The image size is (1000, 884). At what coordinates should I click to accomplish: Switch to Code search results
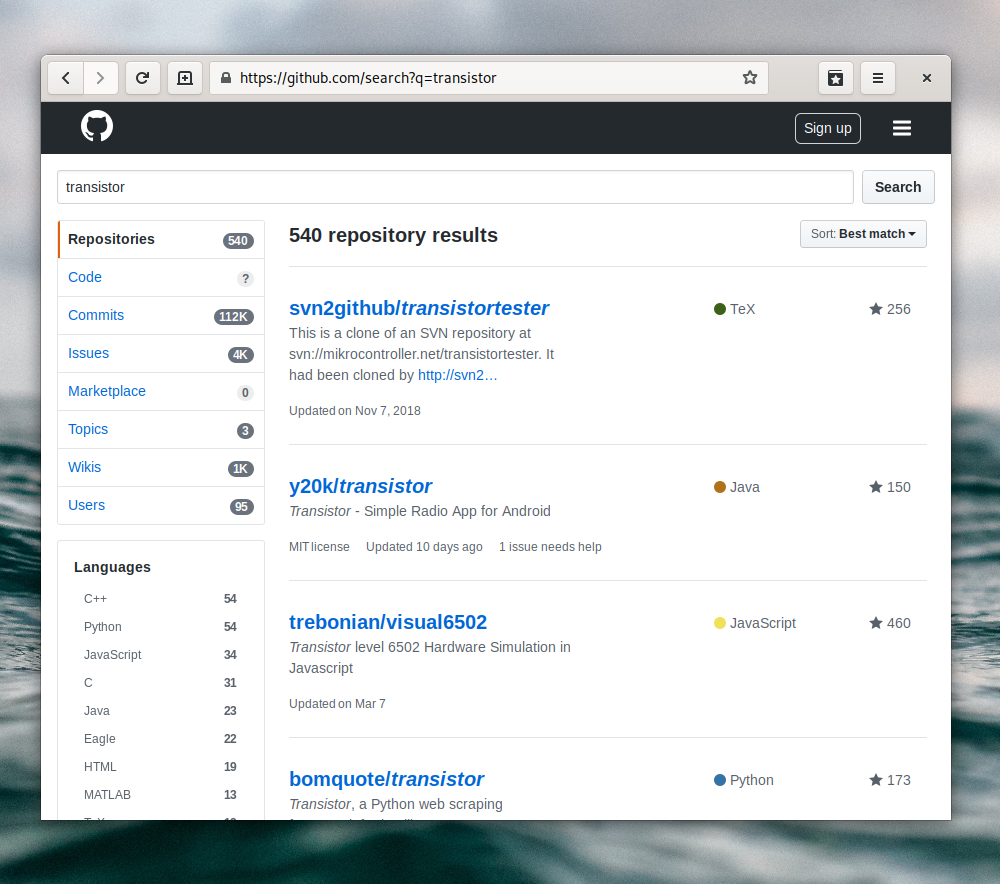point(161,277)
